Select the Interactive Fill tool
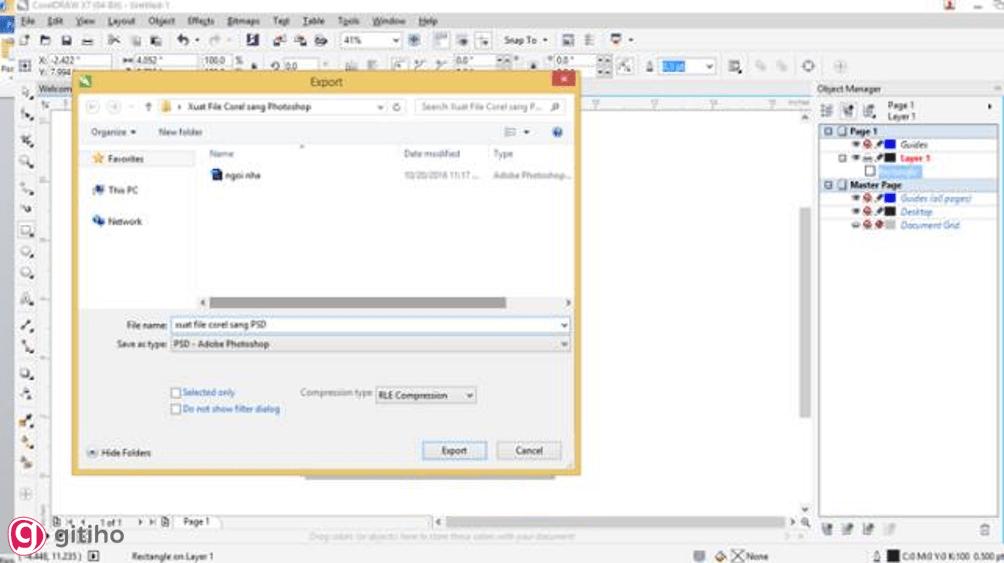 (x=26, y=442)
